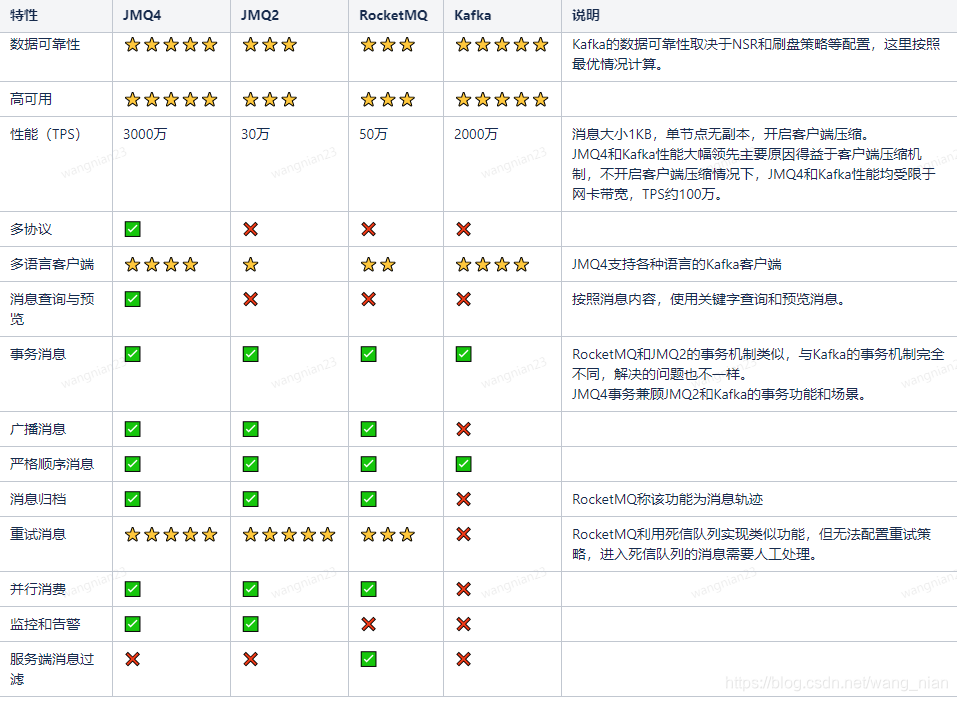Click JMQ2 check mark in 监控和告警 row
Viewport: 957px width, 701px height.
coord(250,624)
